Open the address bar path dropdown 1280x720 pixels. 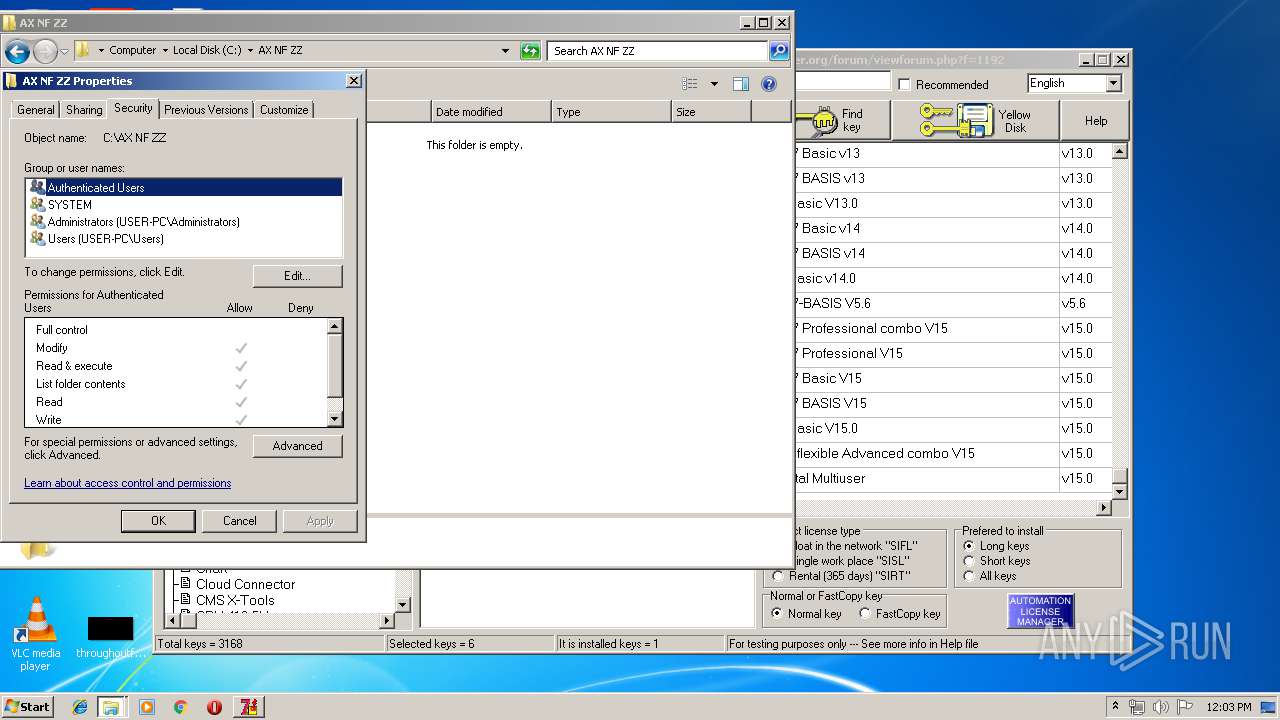point(505,51)
